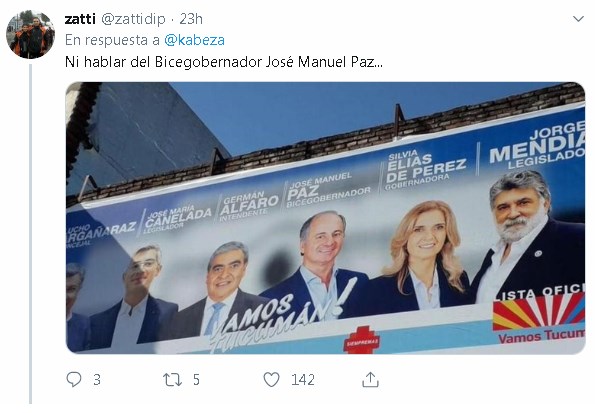Open zatti's round profile avatar
This screenshot has width=595, height=413.
tap(30, 34)
